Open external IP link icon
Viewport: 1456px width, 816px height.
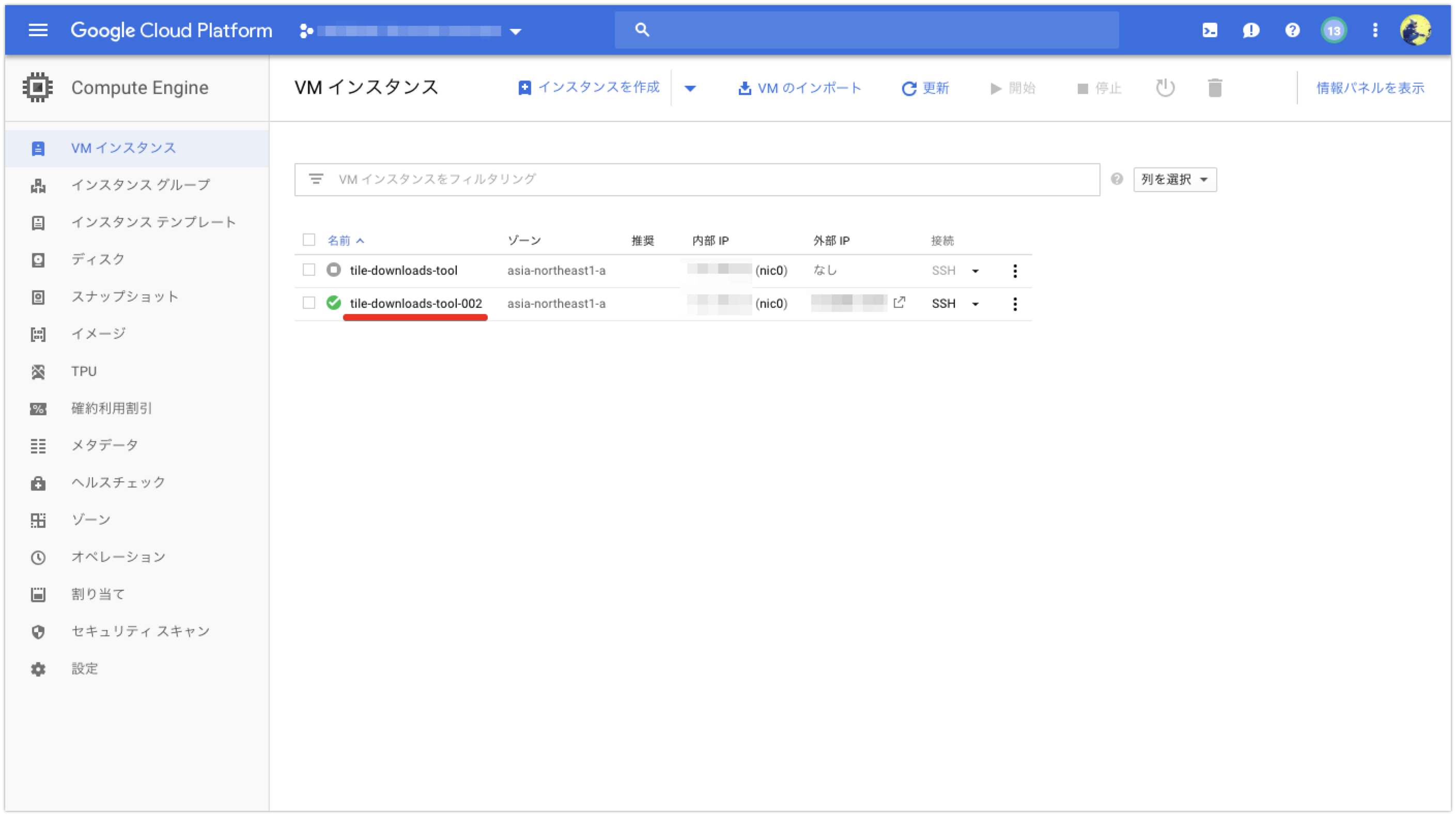pyautogui.click(x=899, y=302)
